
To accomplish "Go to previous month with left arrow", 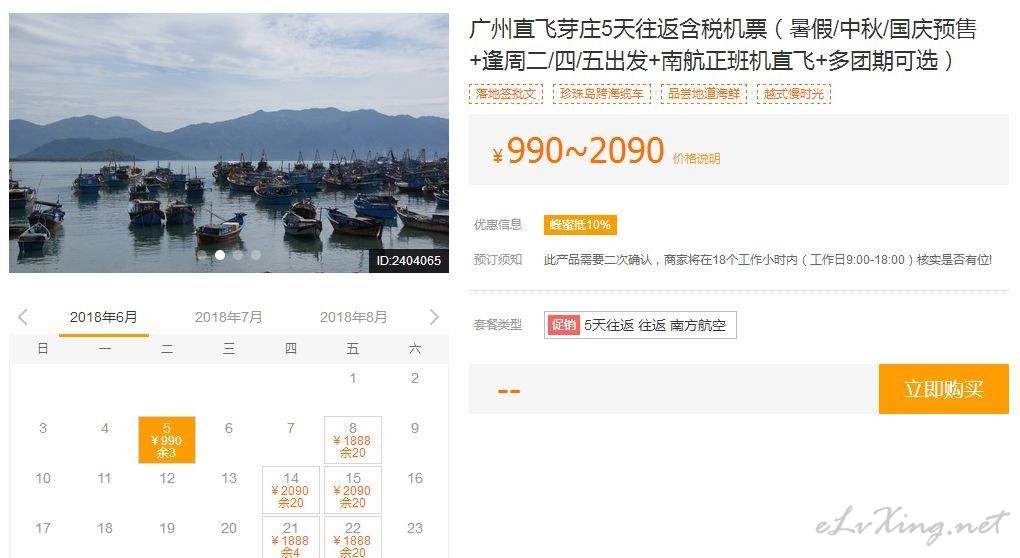I will pos(23,317).
